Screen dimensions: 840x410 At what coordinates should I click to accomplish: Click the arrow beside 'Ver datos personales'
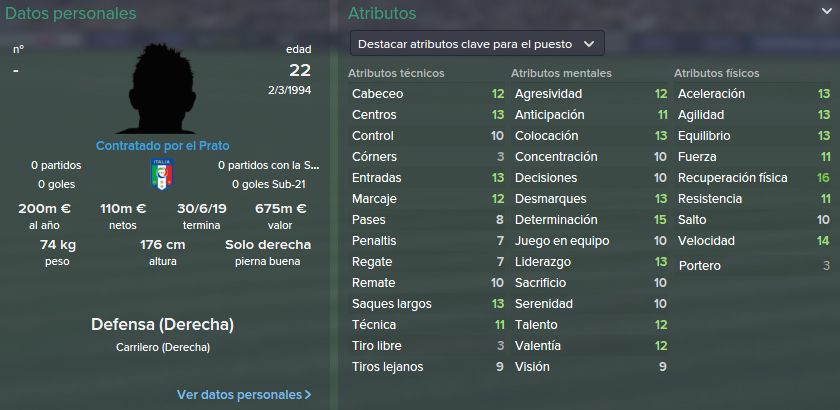coord(308,395)
